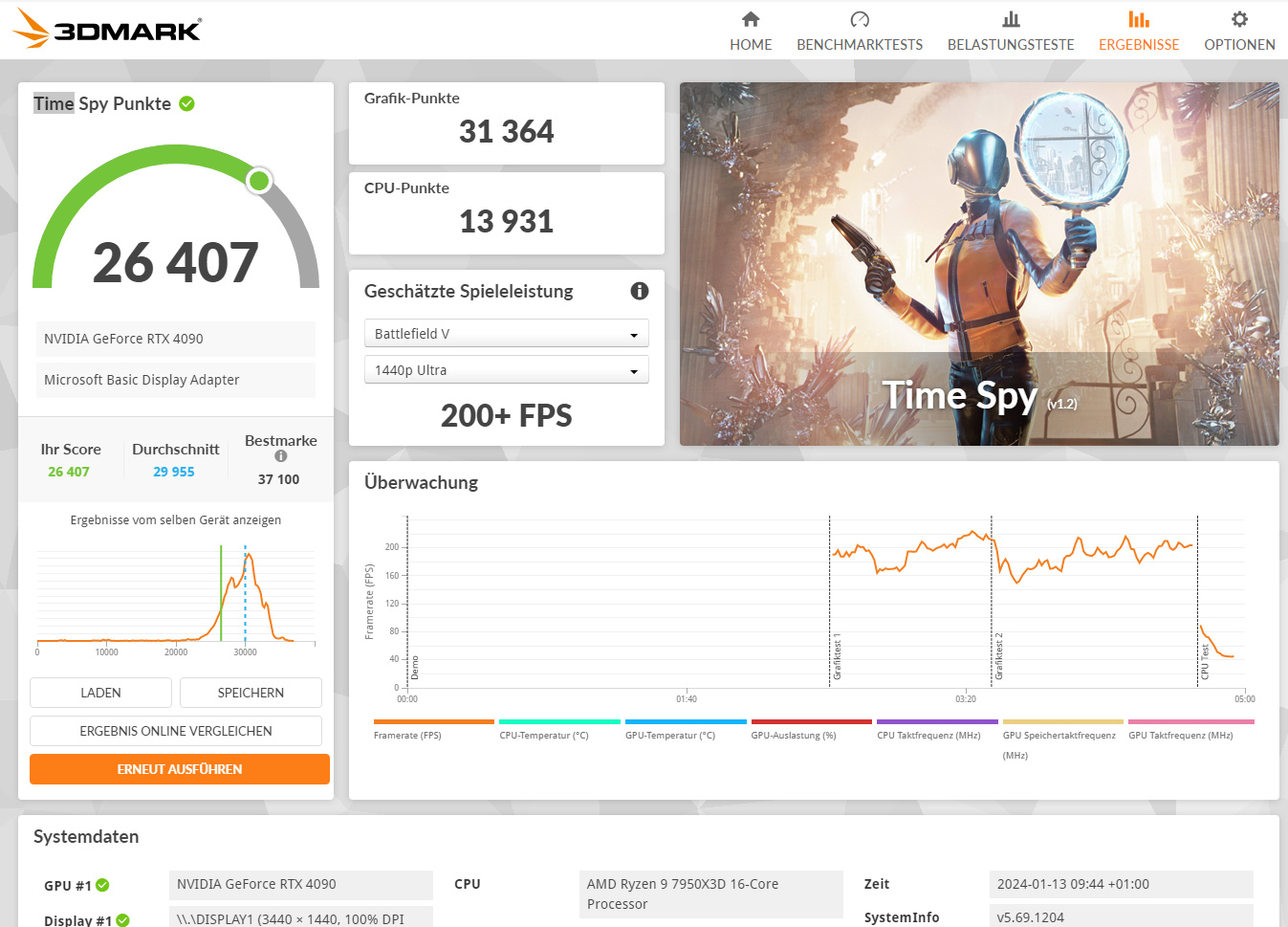This screenshot has height=927, width=1288.
Task: Click the CPU-Punkte value 13 931
Action: click(x=507, y=221)
